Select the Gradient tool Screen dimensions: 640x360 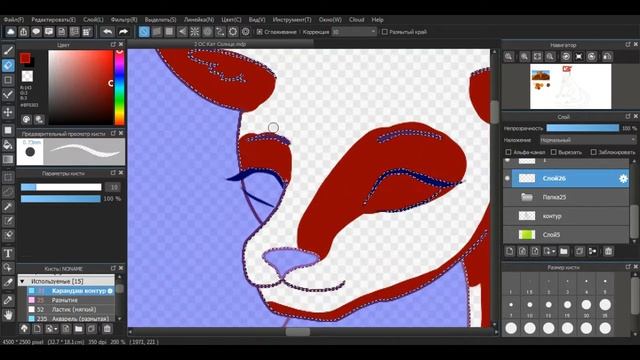coord(8,160)
